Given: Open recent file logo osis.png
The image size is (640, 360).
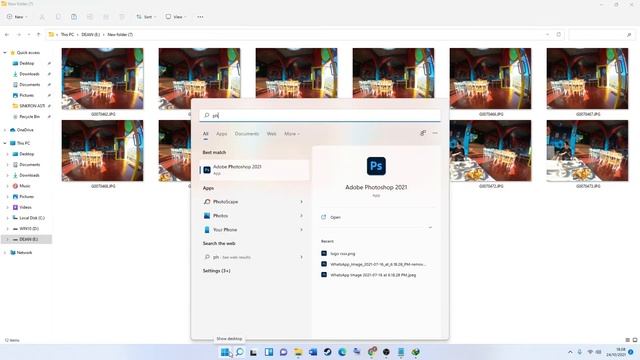Looking at the screenshot, I should pyautogui.click(x=342, y=254).
